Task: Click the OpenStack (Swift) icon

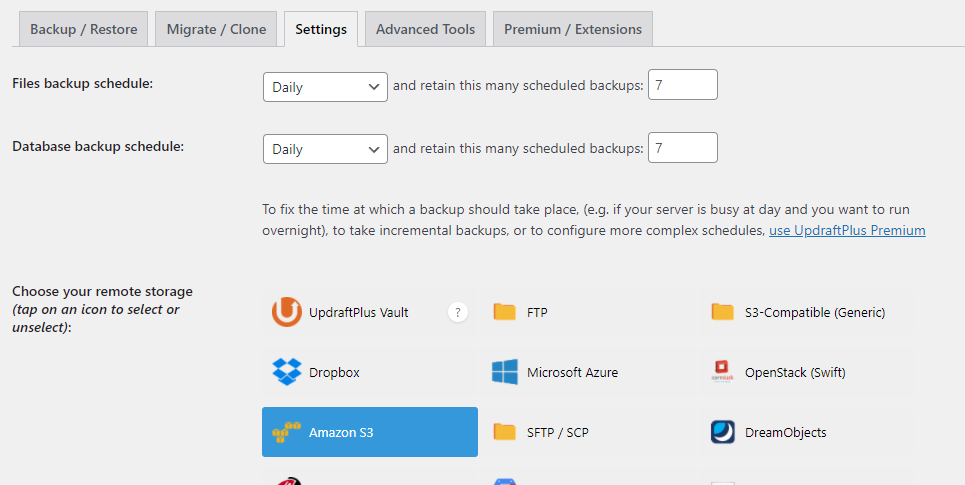Action: coord(723,372)
